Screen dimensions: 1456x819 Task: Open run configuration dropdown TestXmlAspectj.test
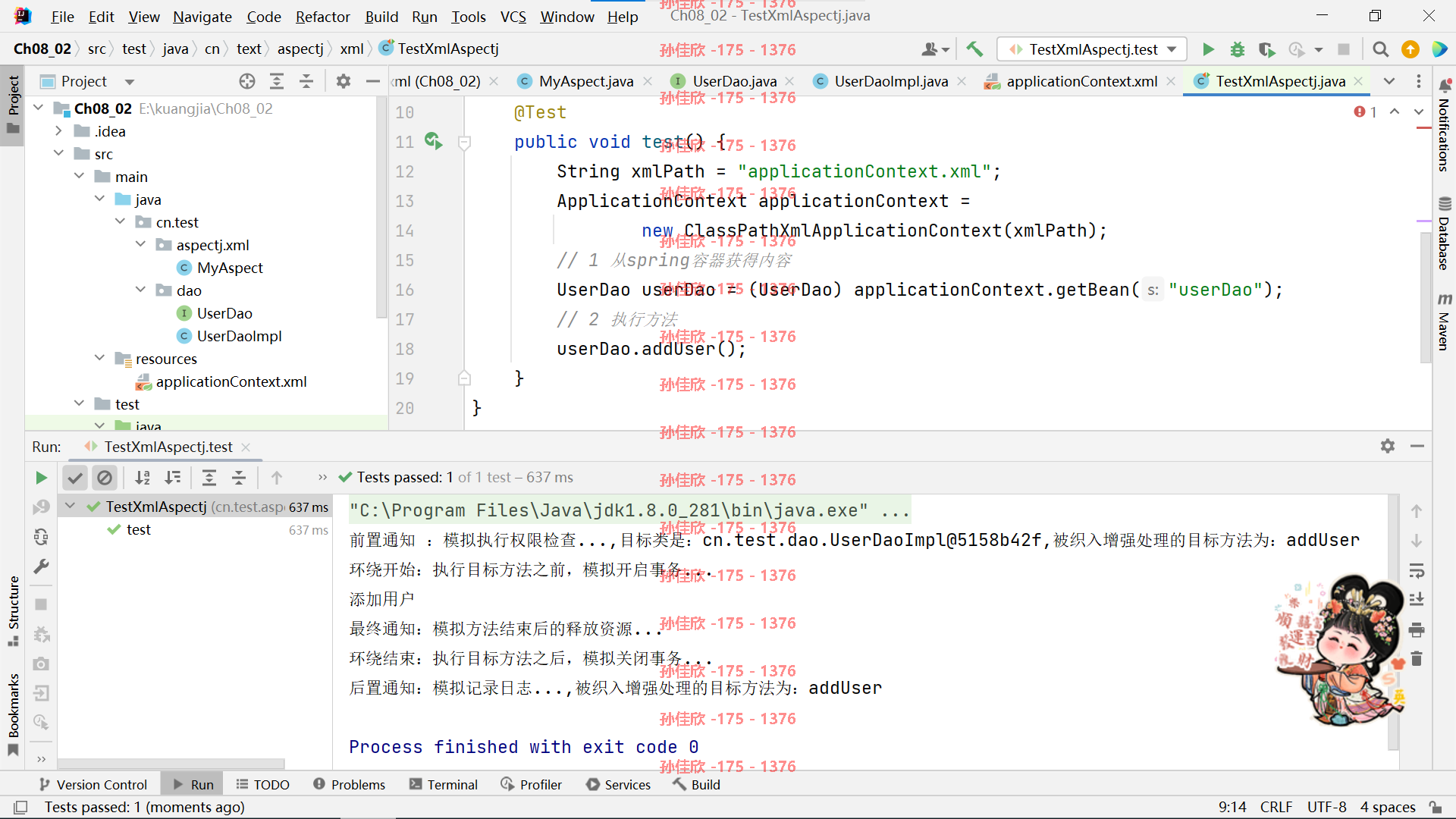click(1091, 49)
